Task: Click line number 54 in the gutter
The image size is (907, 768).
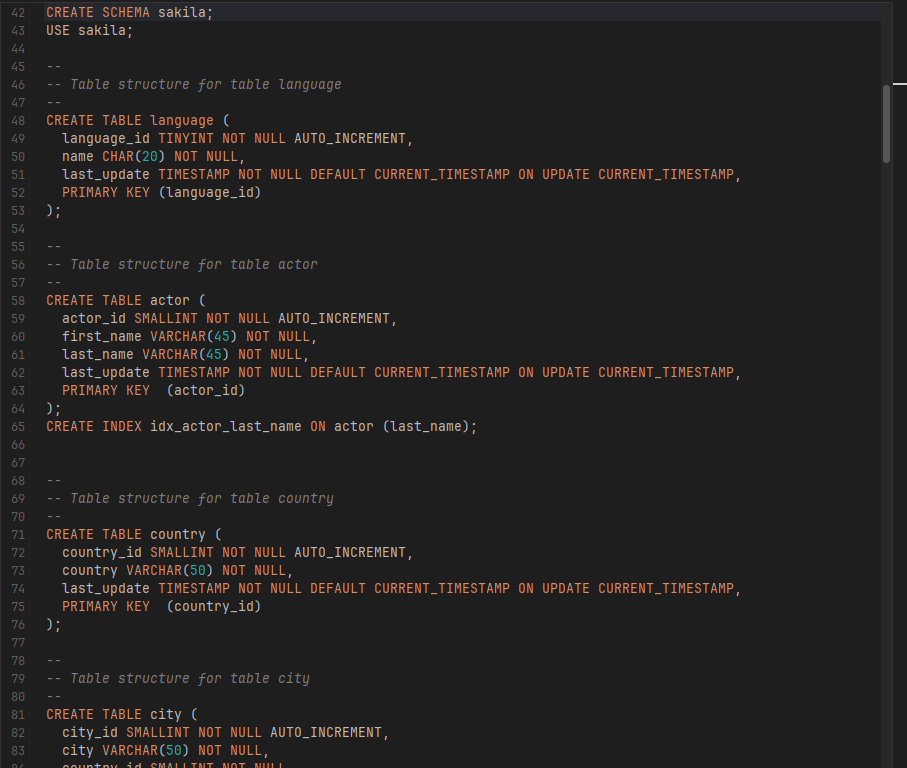Action: point(18,228)
